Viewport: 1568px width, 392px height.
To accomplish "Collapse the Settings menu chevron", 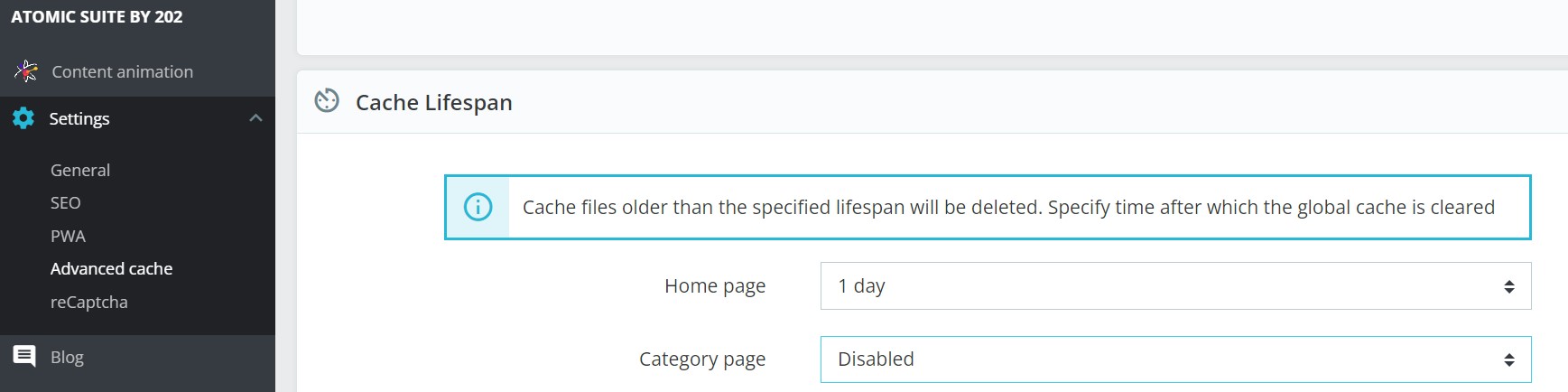I will 255,118.
